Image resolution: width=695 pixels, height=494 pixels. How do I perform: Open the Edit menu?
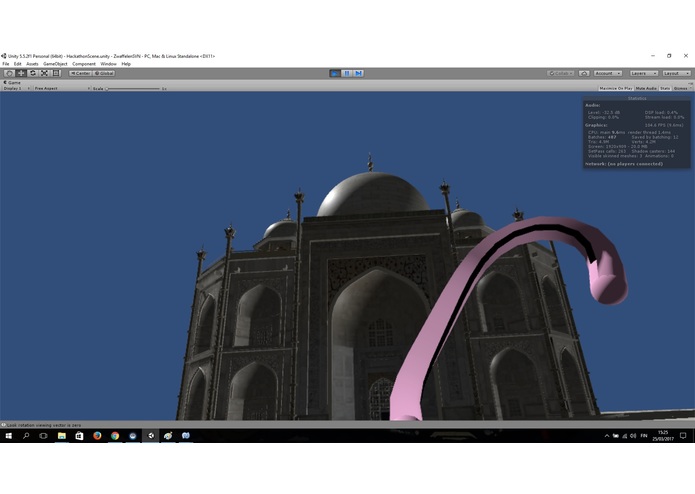[x=17, y=64]
